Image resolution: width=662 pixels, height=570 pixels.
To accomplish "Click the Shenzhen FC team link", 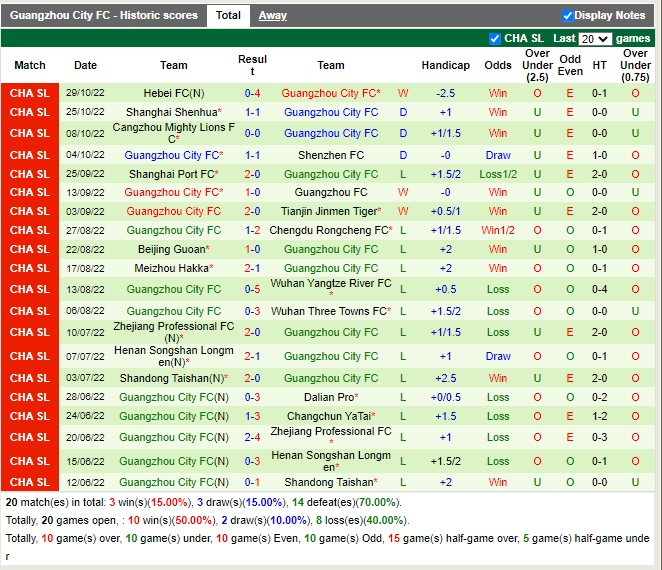I will pyautogui.click(x=330, y=155).
